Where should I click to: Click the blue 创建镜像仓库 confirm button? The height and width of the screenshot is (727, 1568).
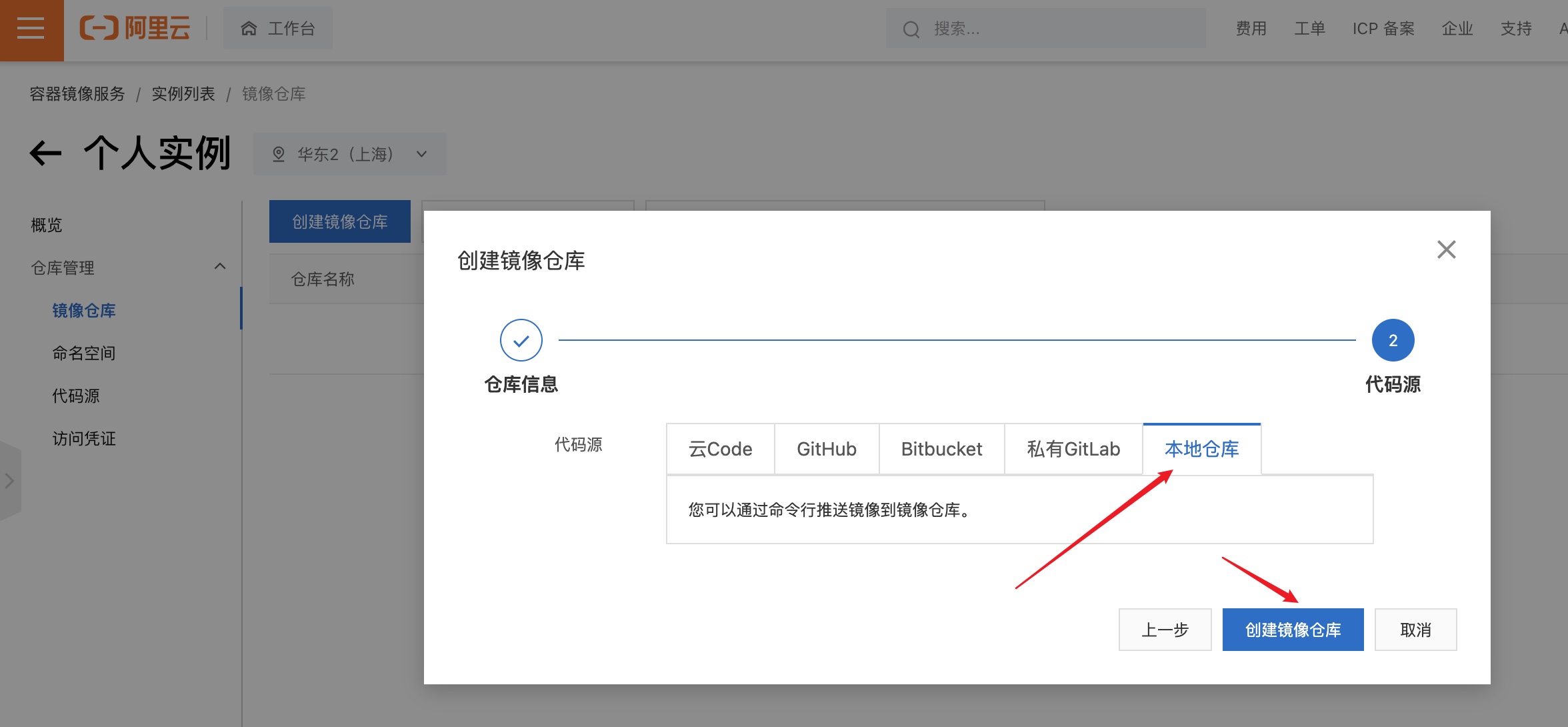coord(1292,629)
